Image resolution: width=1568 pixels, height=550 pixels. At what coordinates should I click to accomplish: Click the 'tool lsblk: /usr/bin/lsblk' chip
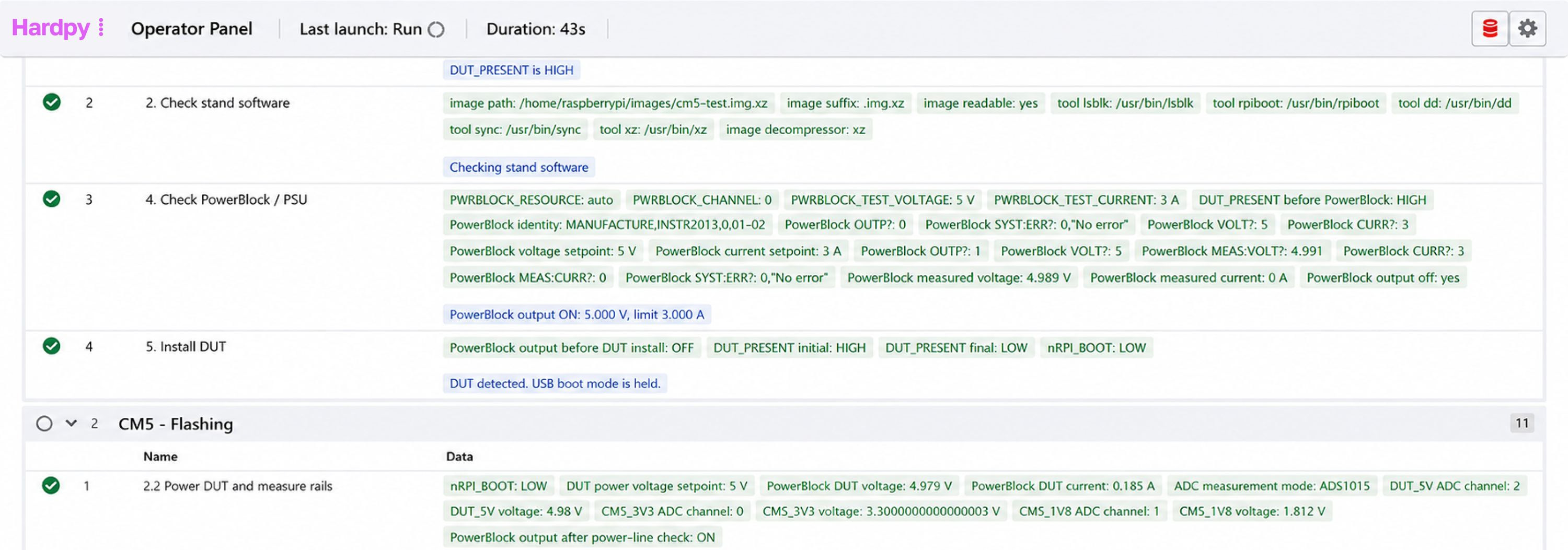[x=1125, y=103]
